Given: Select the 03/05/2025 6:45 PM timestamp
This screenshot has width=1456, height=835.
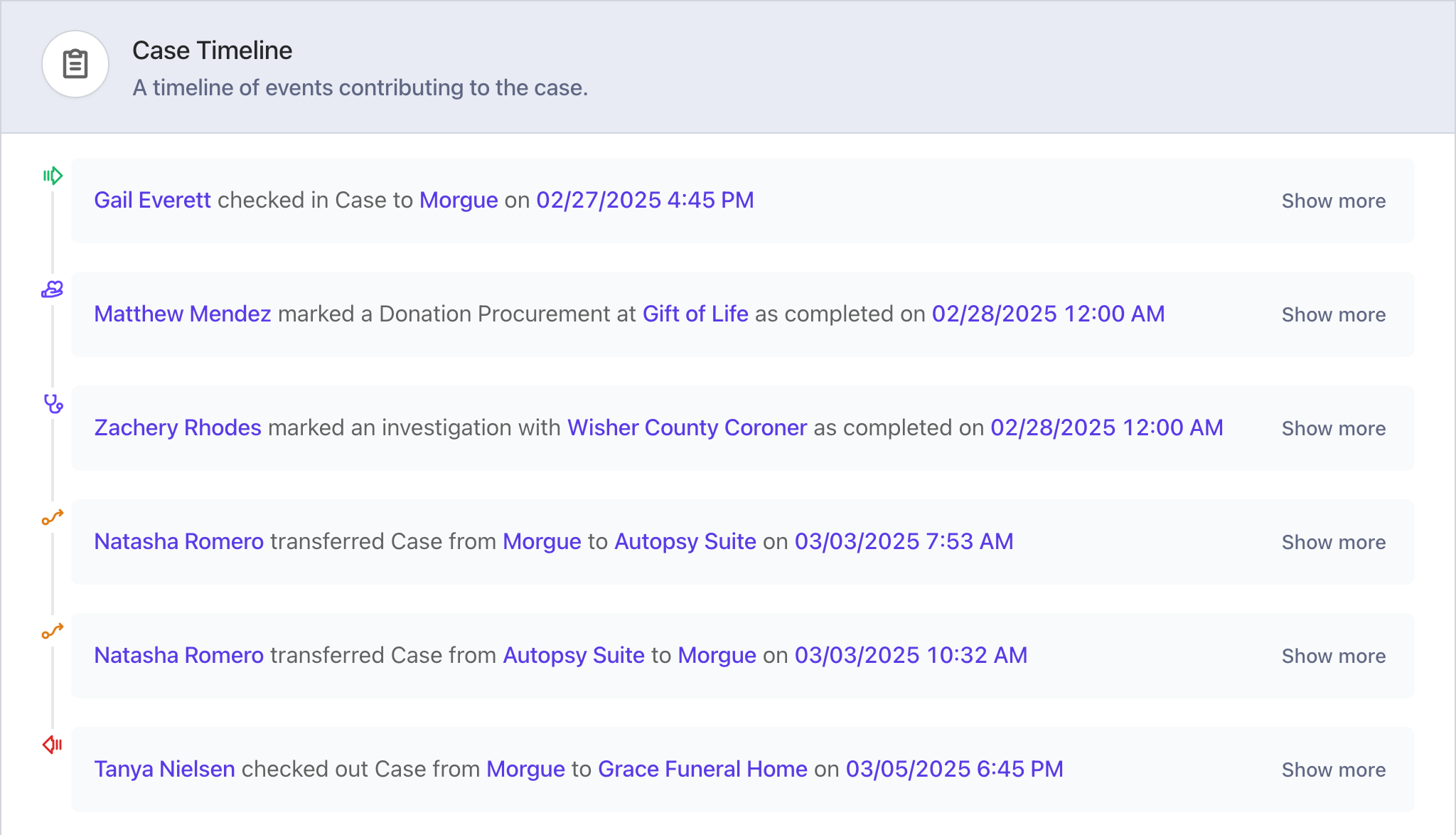Looking at the screenshot, I should pos(954,769).
